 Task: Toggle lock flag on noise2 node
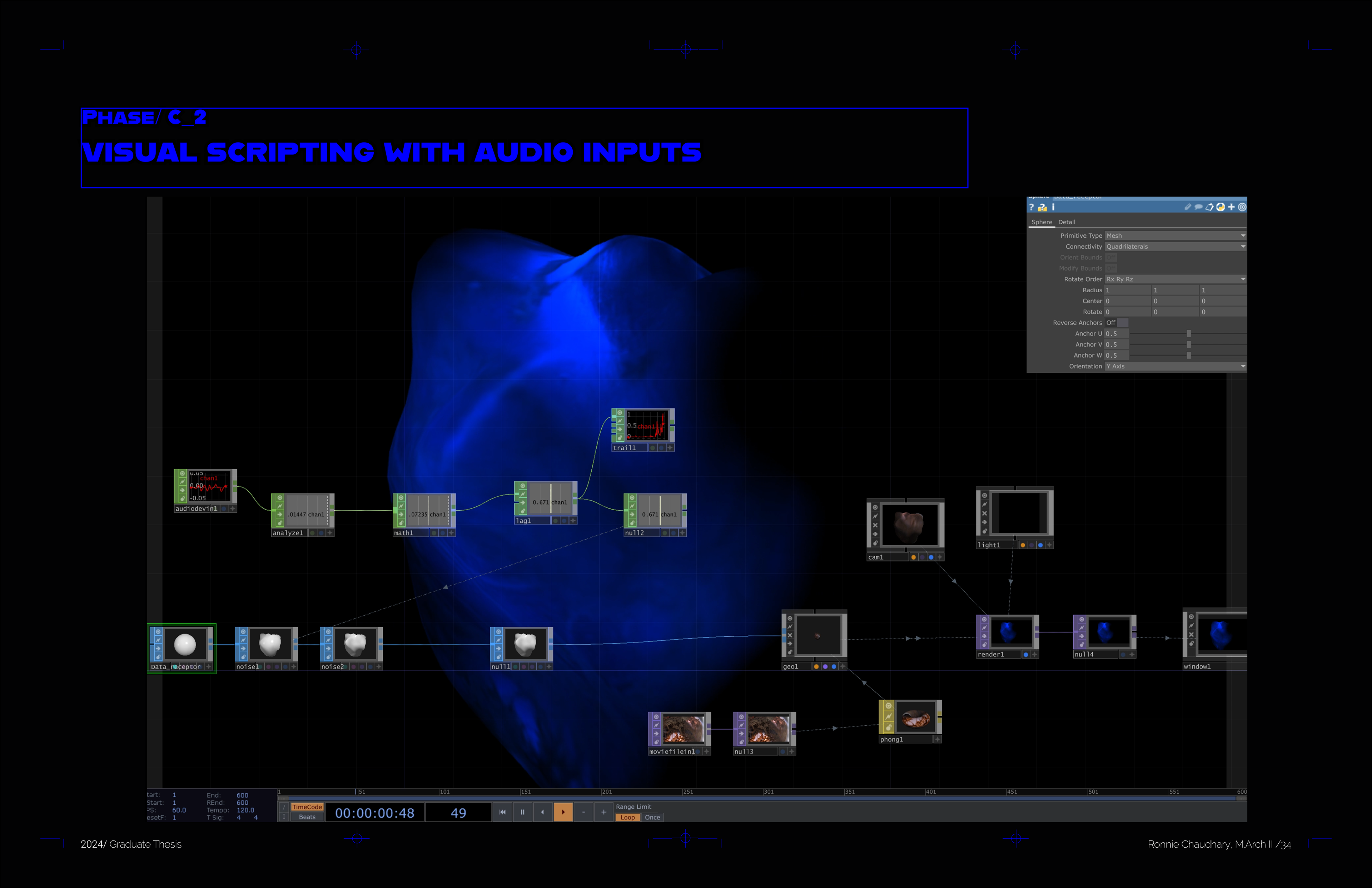tap(329, 657)
